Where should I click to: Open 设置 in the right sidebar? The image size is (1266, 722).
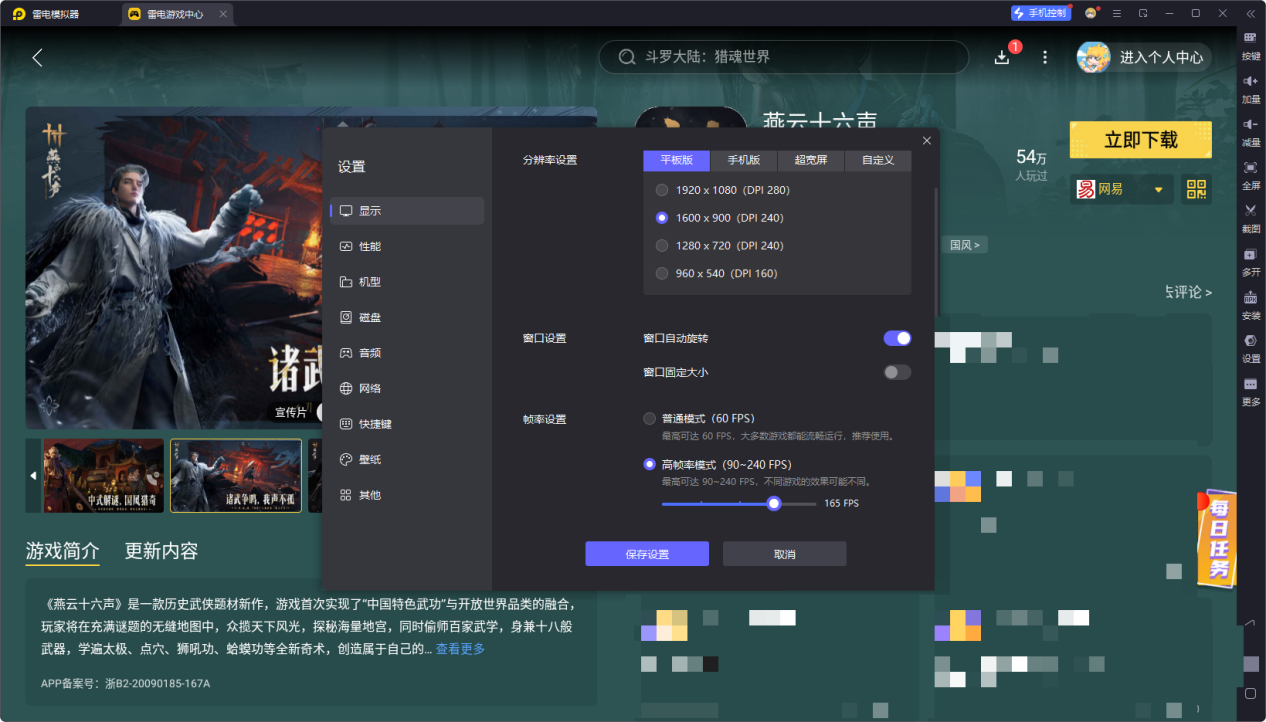pyautogui.click(x=1251, y=347)
